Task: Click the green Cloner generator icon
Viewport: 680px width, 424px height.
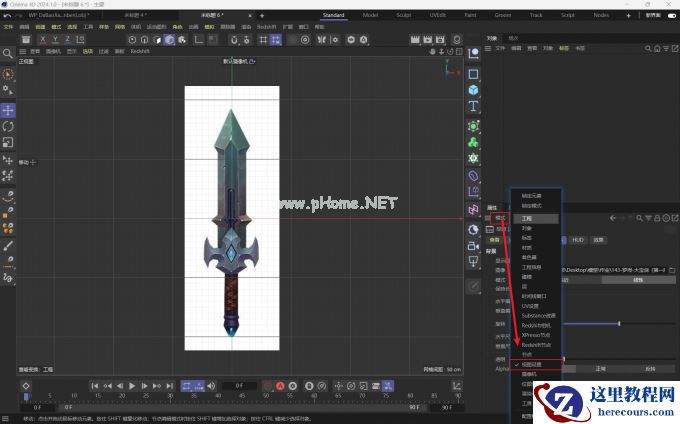Action: point(473,142)
